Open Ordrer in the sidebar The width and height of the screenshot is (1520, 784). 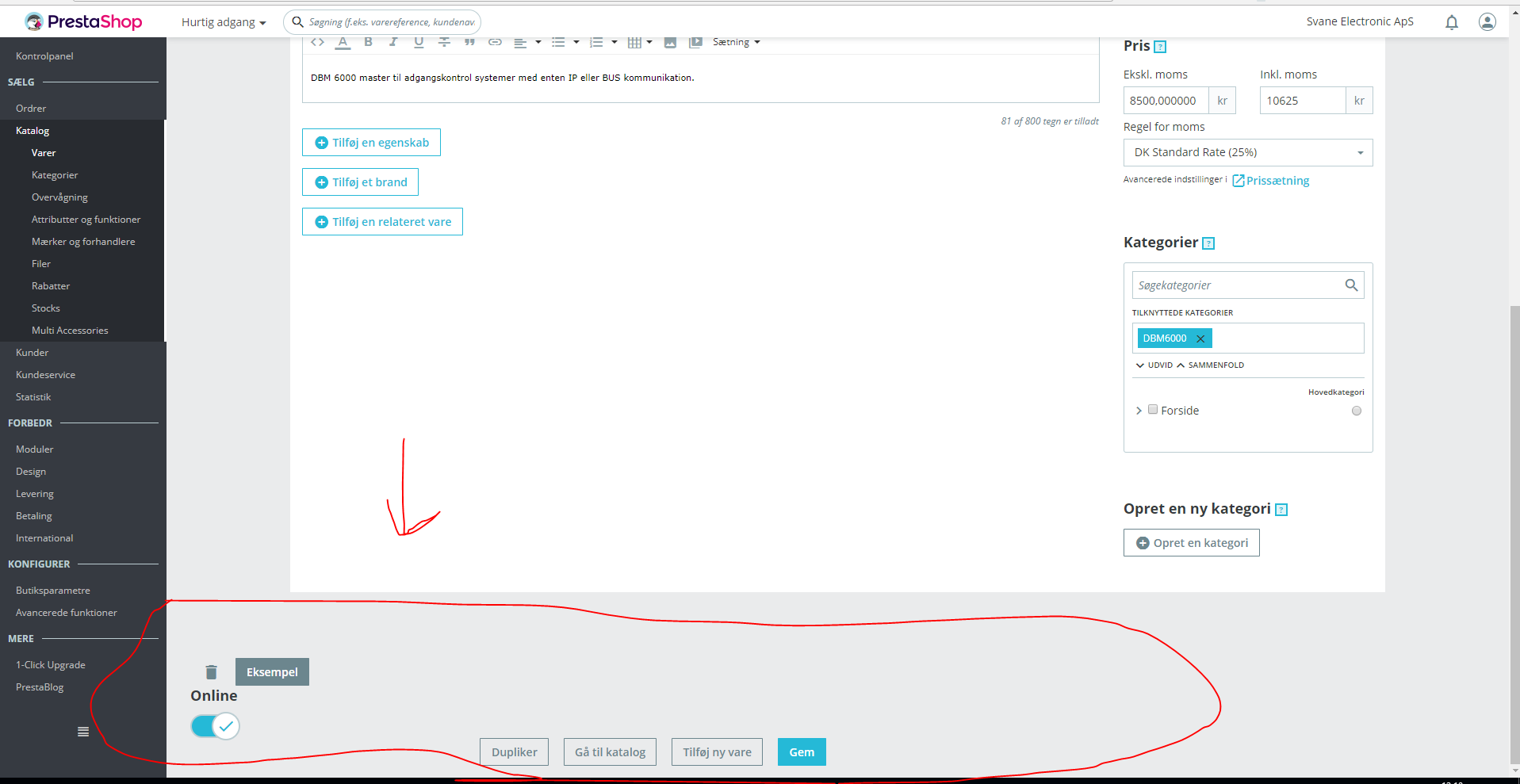coord(31,109)
